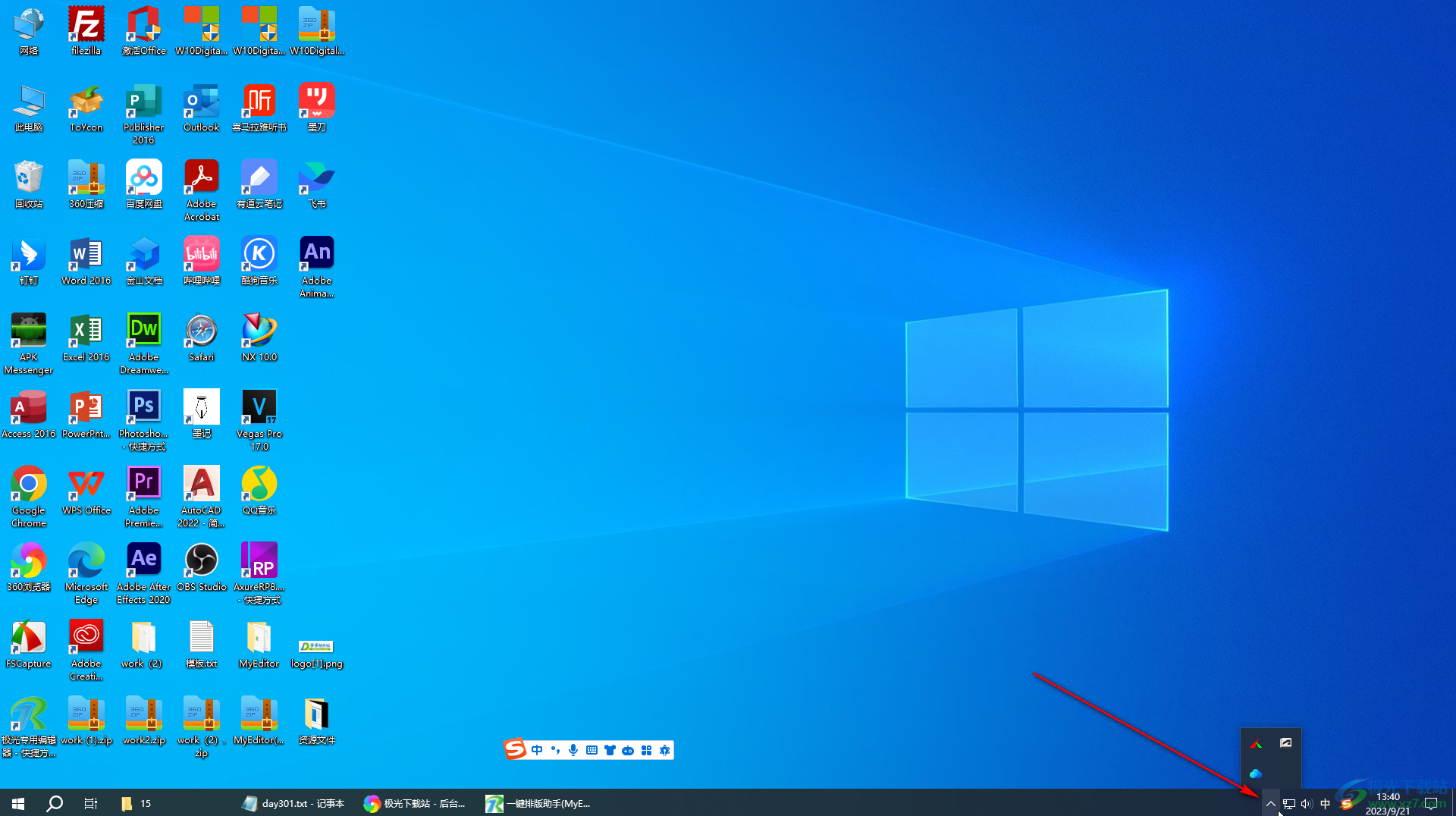Open the notification center icon
This screenshot has width=1456, height=816.
pyautogui.click(x=1432, y=803)
